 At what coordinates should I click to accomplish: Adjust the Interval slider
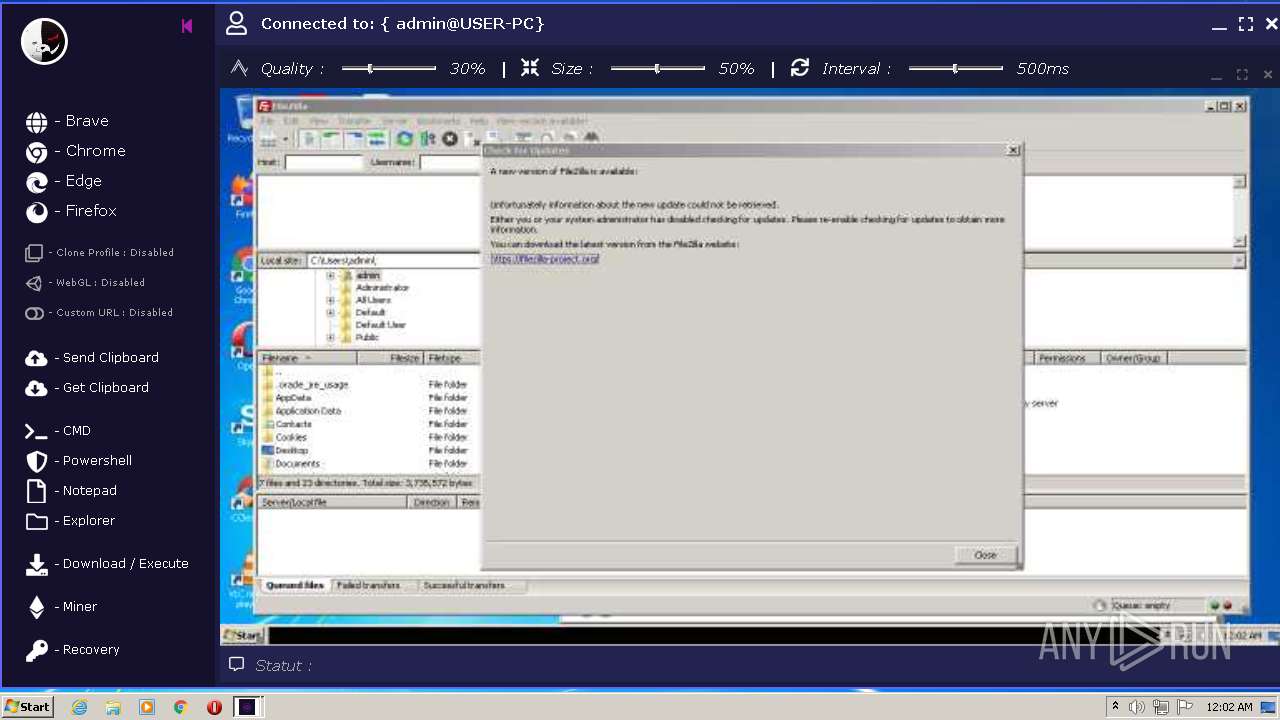tap(956, 69)
